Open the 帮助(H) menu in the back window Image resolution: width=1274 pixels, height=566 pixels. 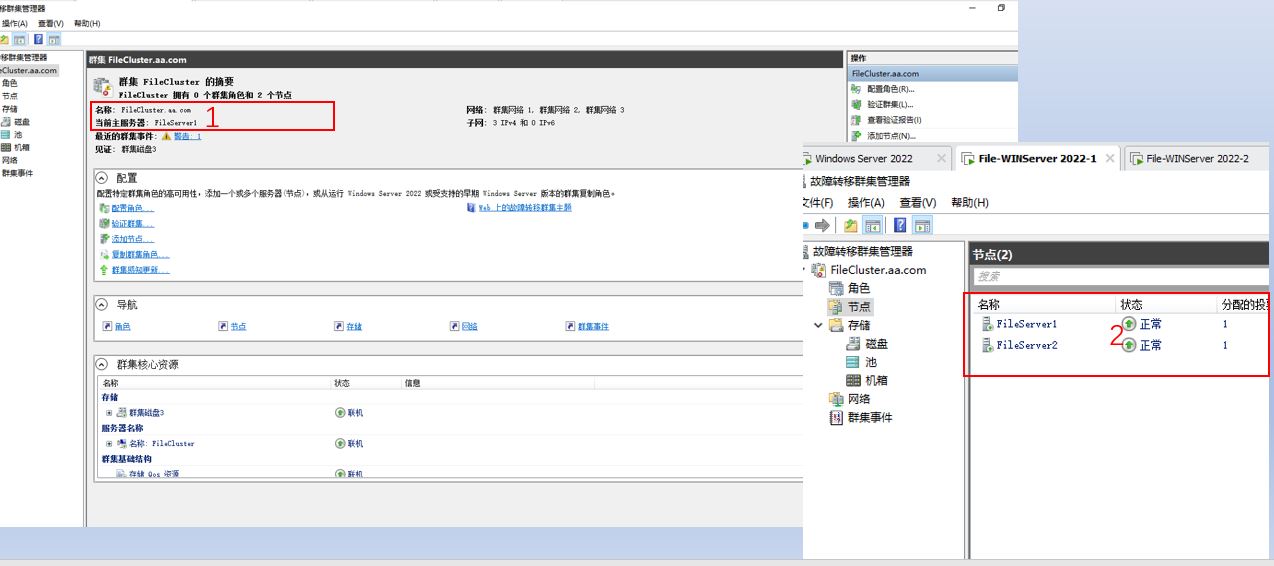88,23
